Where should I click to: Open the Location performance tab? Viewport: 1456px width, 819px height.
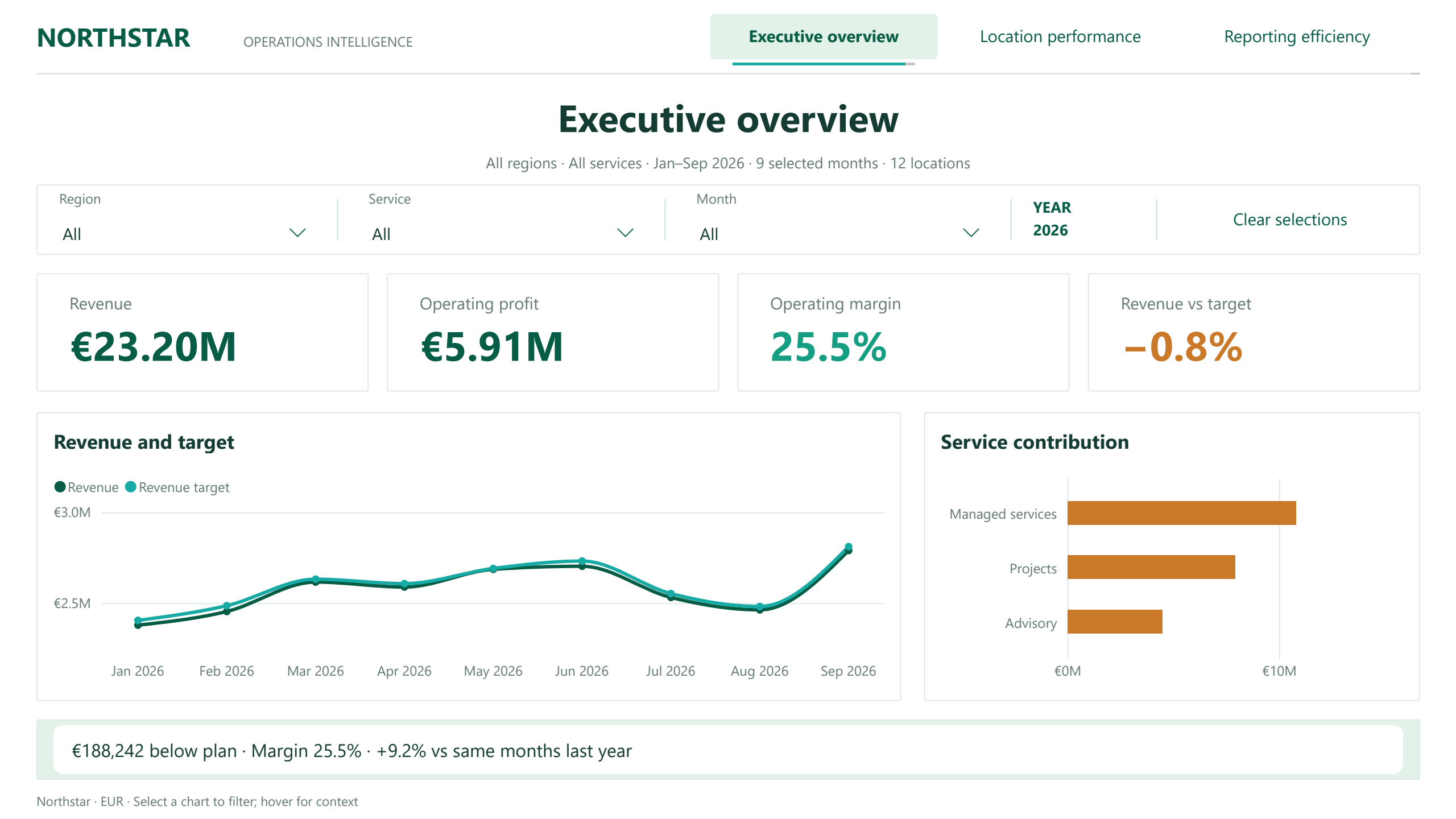pyautogui.click(x=1060, y=36)
